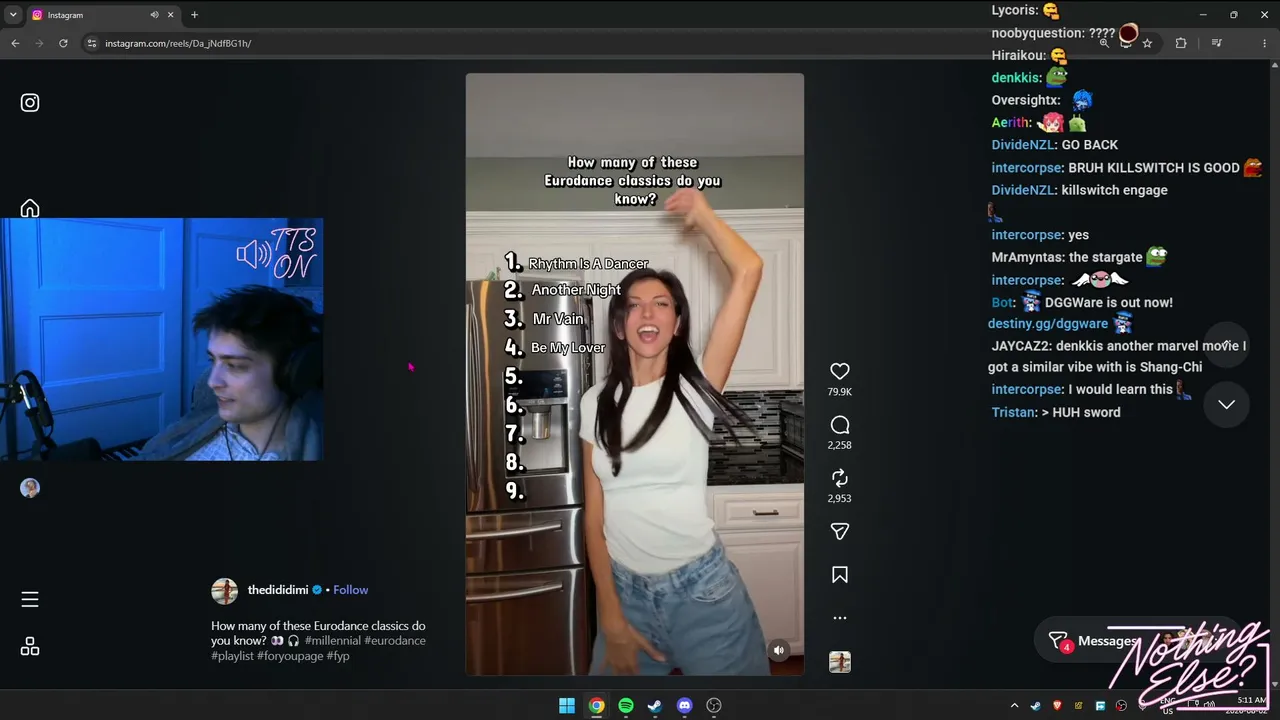Open the #millennial hashtag
This screenshot has width=1280, height=720.
(x=333, y=641)
